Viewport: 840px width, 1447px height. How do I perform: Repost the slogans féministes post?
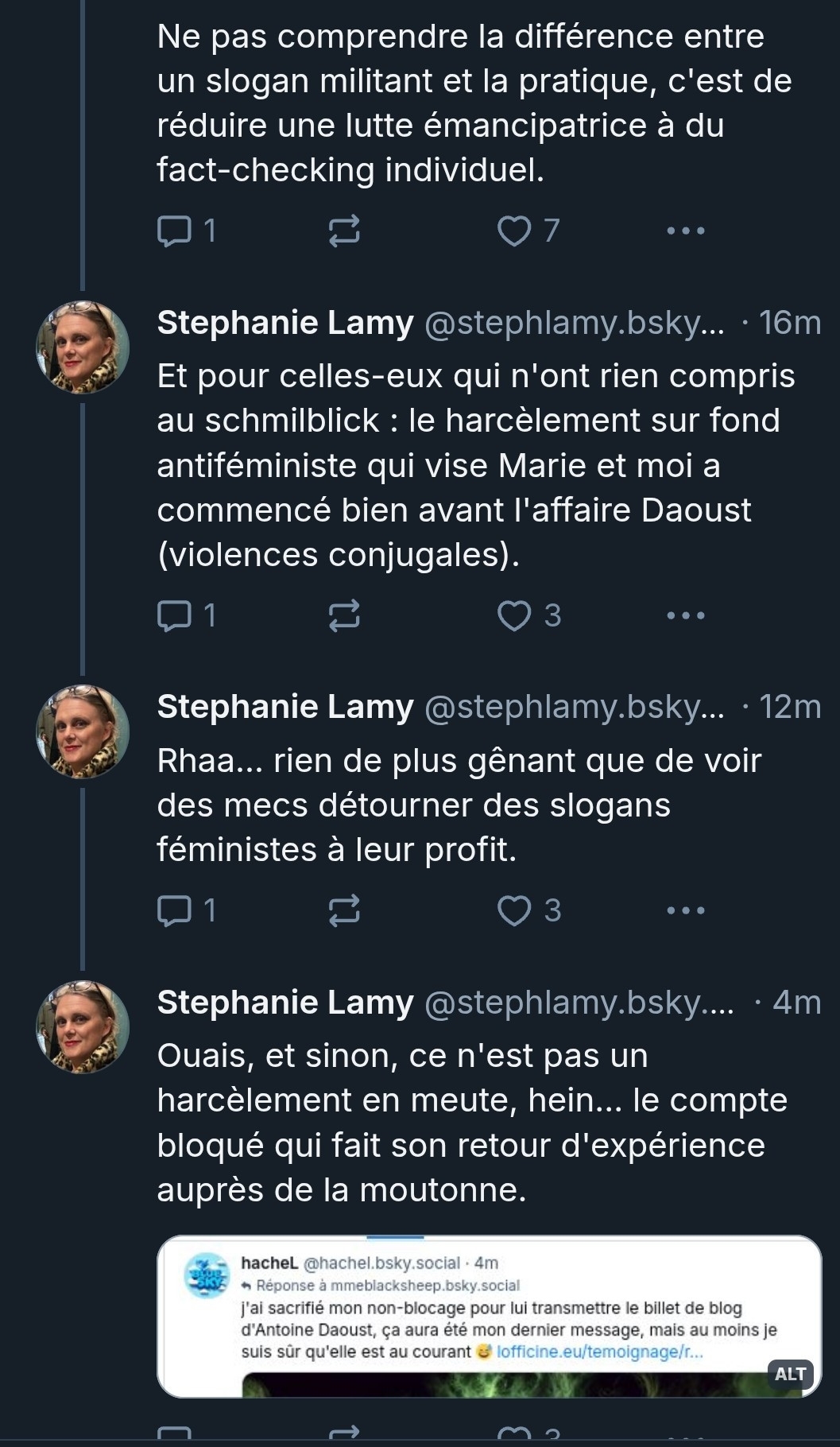tap(344, 910)
